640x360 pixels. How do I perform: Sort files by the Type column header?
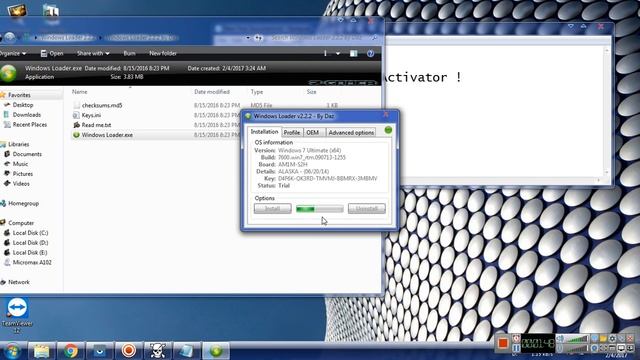(257, 92)
